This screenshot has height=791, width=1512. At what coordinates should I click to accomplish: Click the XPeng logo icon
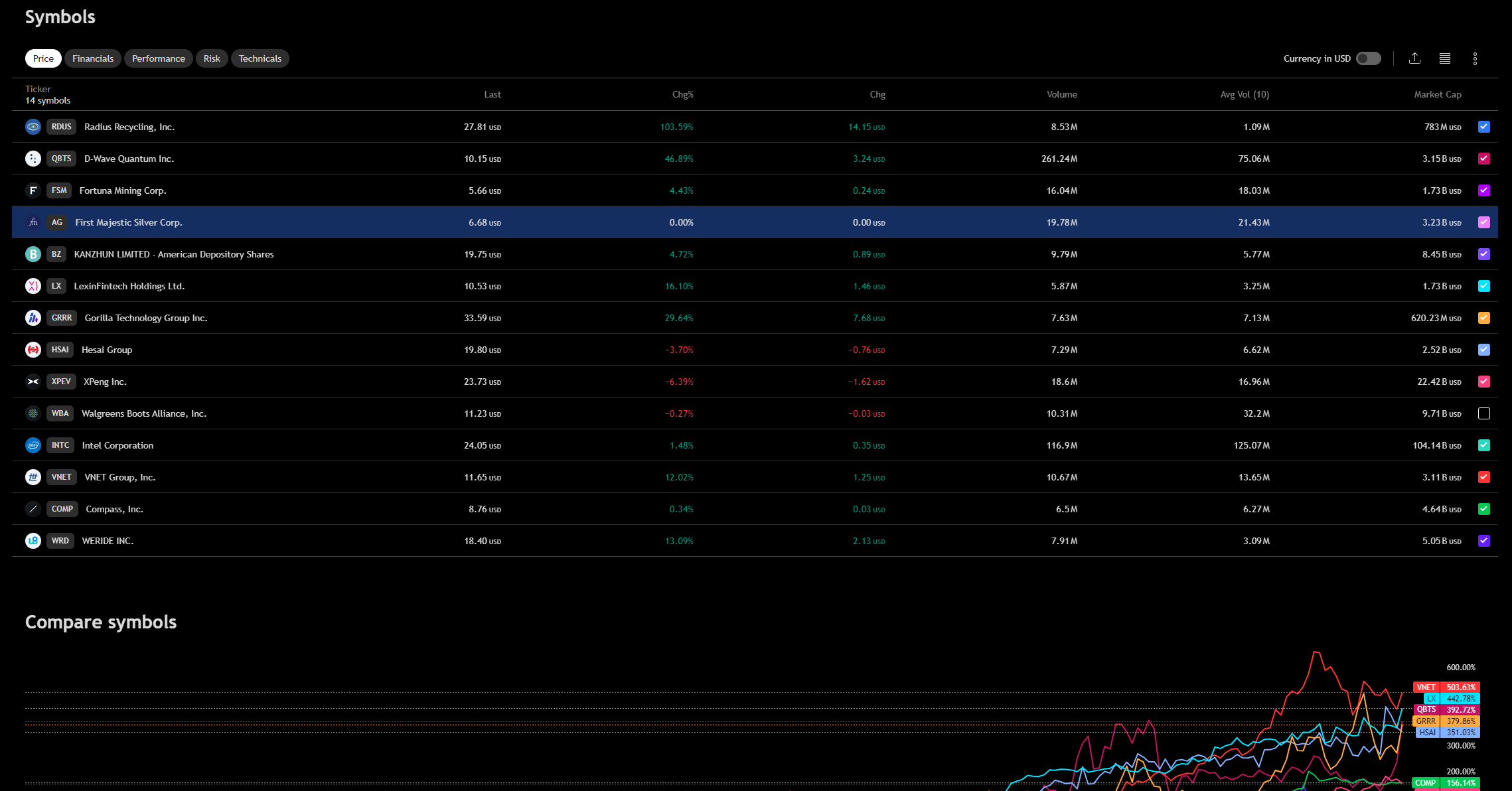(x=33, y=382)
